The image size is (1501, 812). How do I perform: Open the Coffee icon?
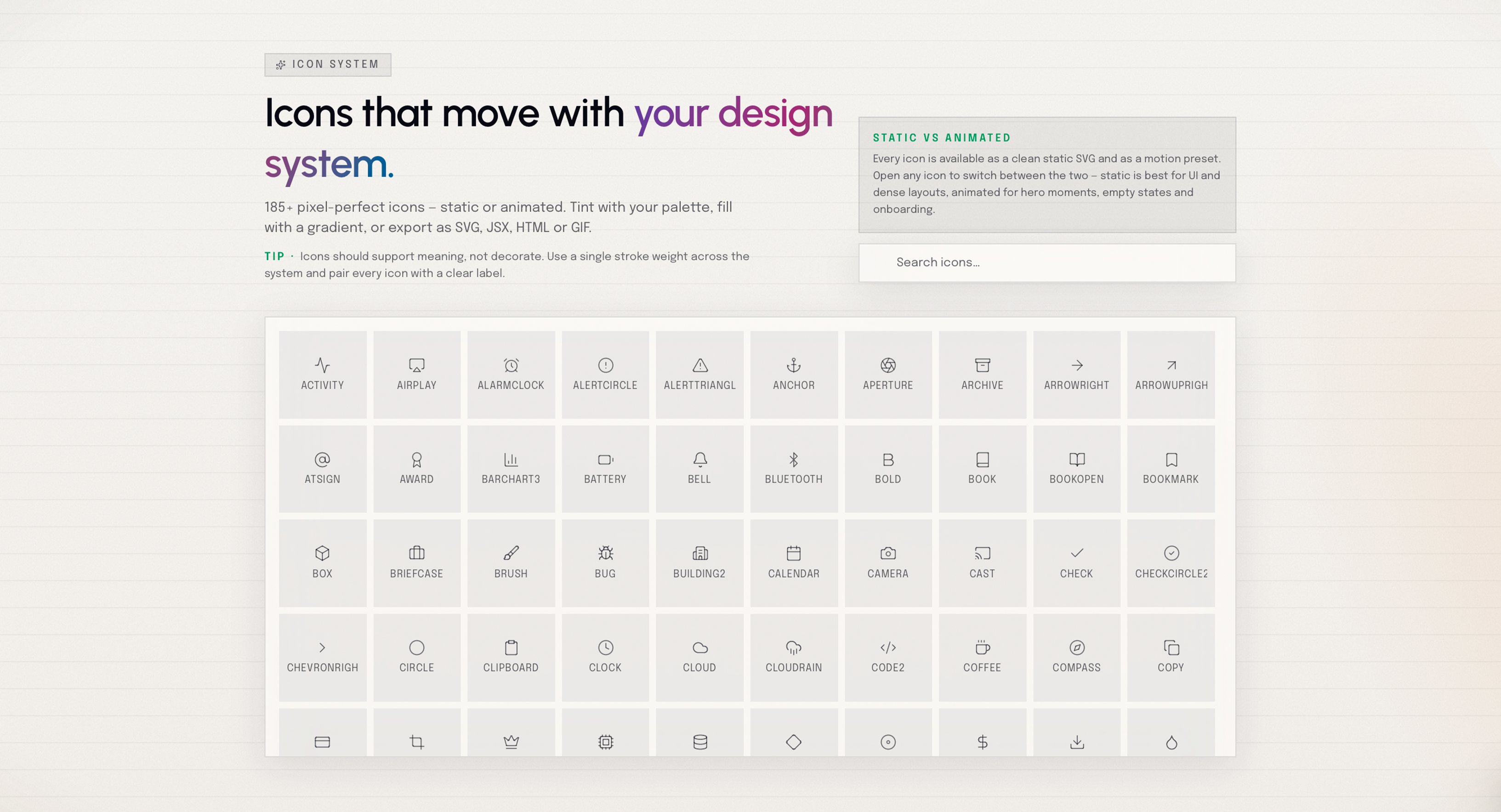point(983,658)
